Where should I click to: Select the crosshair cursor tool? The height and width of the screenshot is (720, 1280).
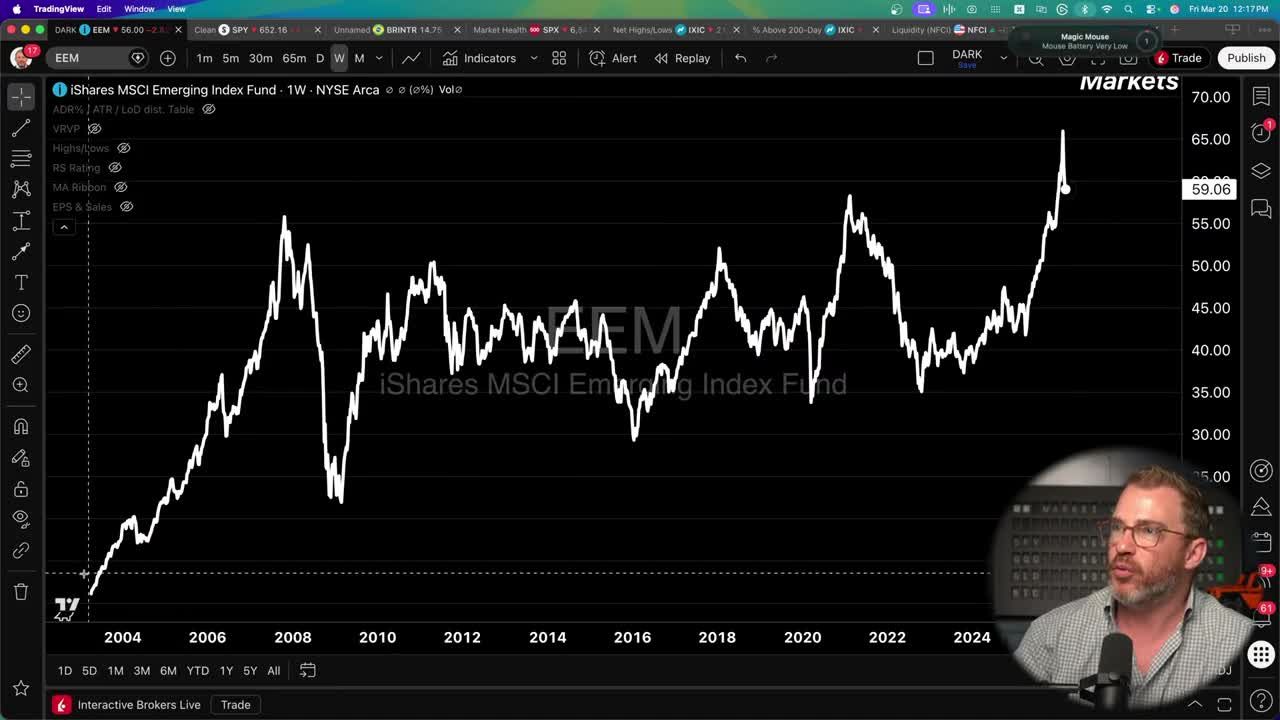21,97
